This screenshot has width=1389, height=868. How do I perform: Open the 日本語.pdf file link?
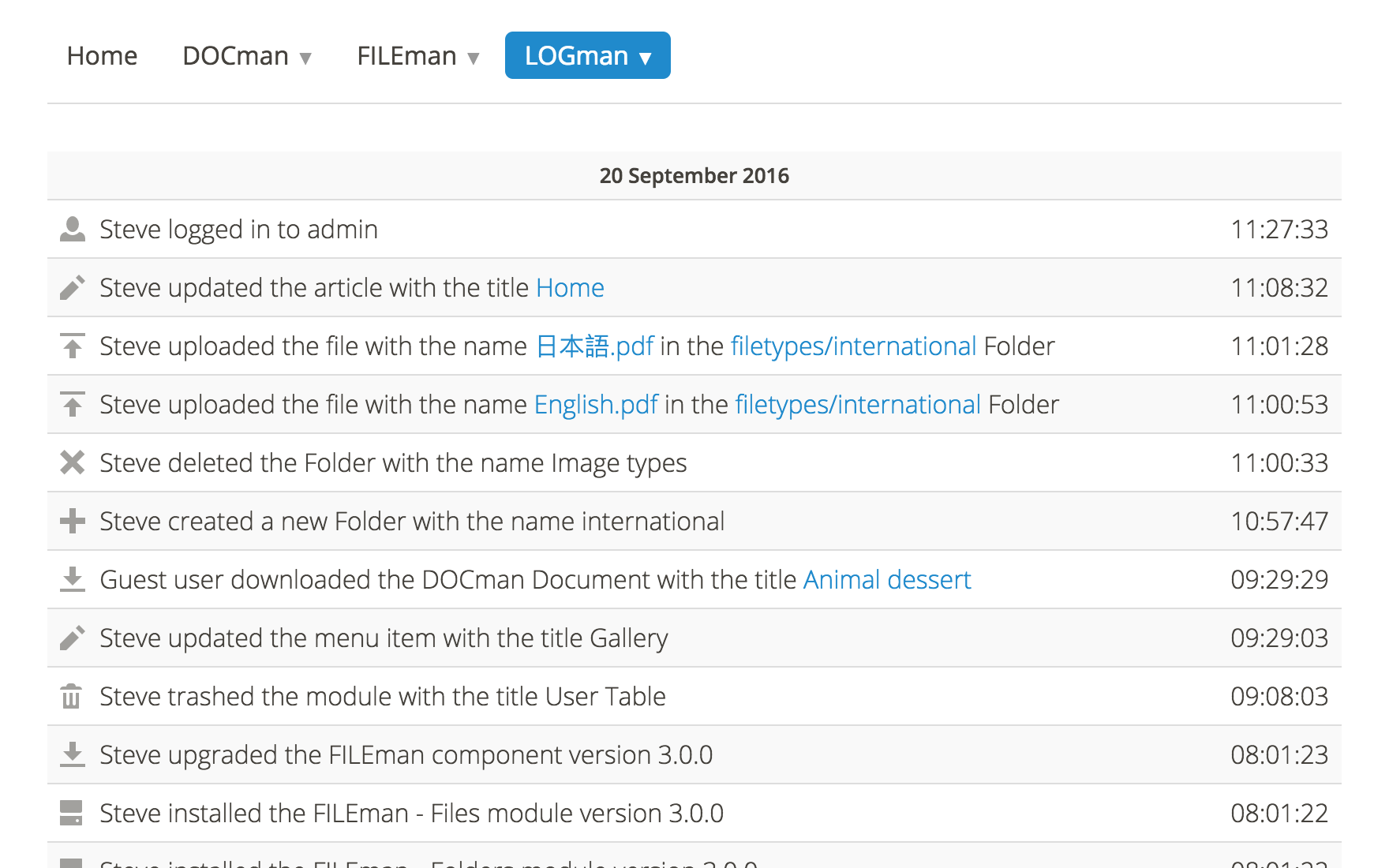coord(594,346)
